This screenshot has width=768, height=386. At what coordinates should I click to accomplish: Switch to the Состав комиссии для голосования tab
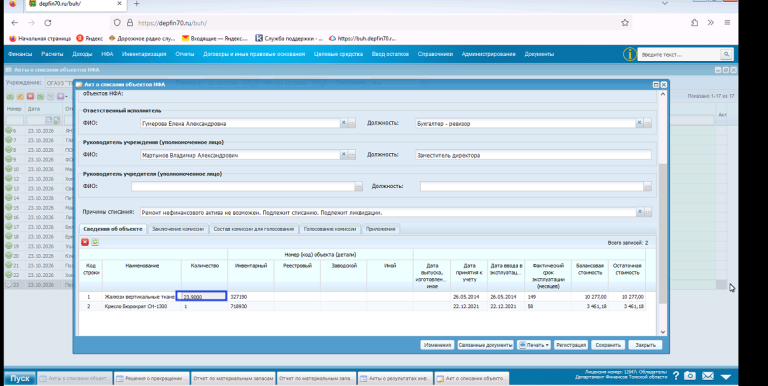[254, 229]
